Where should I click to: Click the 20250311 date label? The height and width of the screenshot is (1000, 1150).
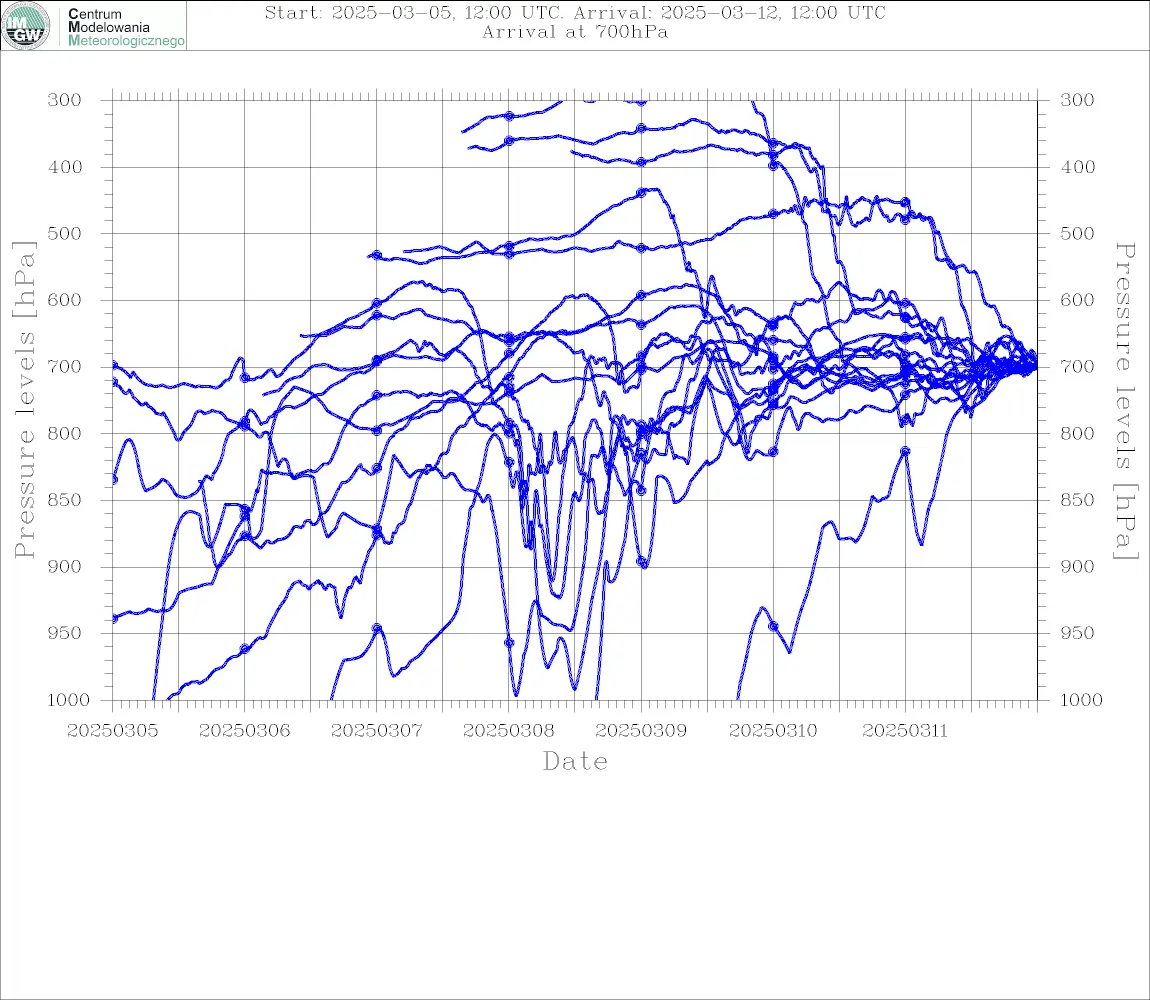pyautogui.click(x=905, y=731)
